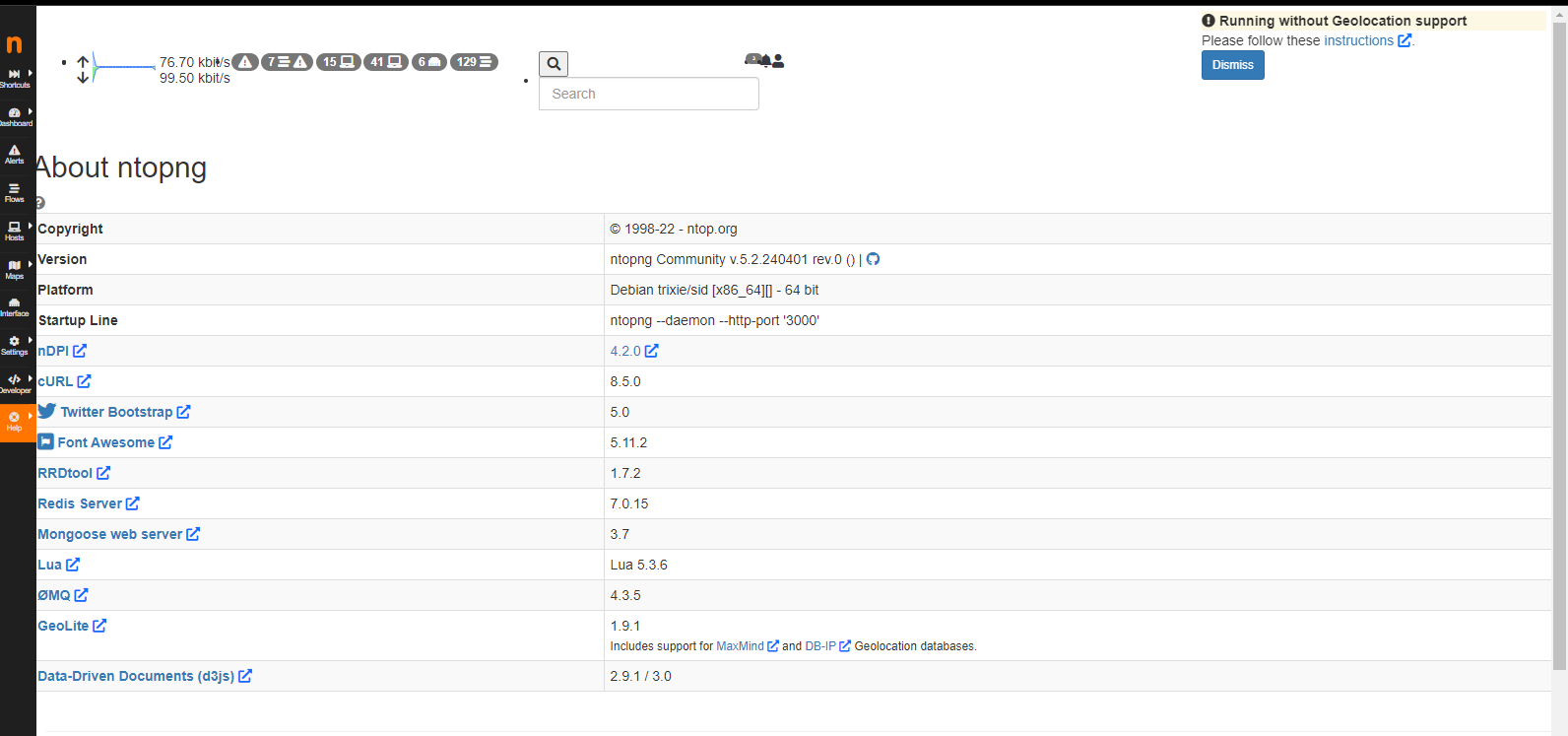Open the 129 active flows badge
Image resolution: width=1568 pixels, height=736 pixels.
click(x=474, y=62)
